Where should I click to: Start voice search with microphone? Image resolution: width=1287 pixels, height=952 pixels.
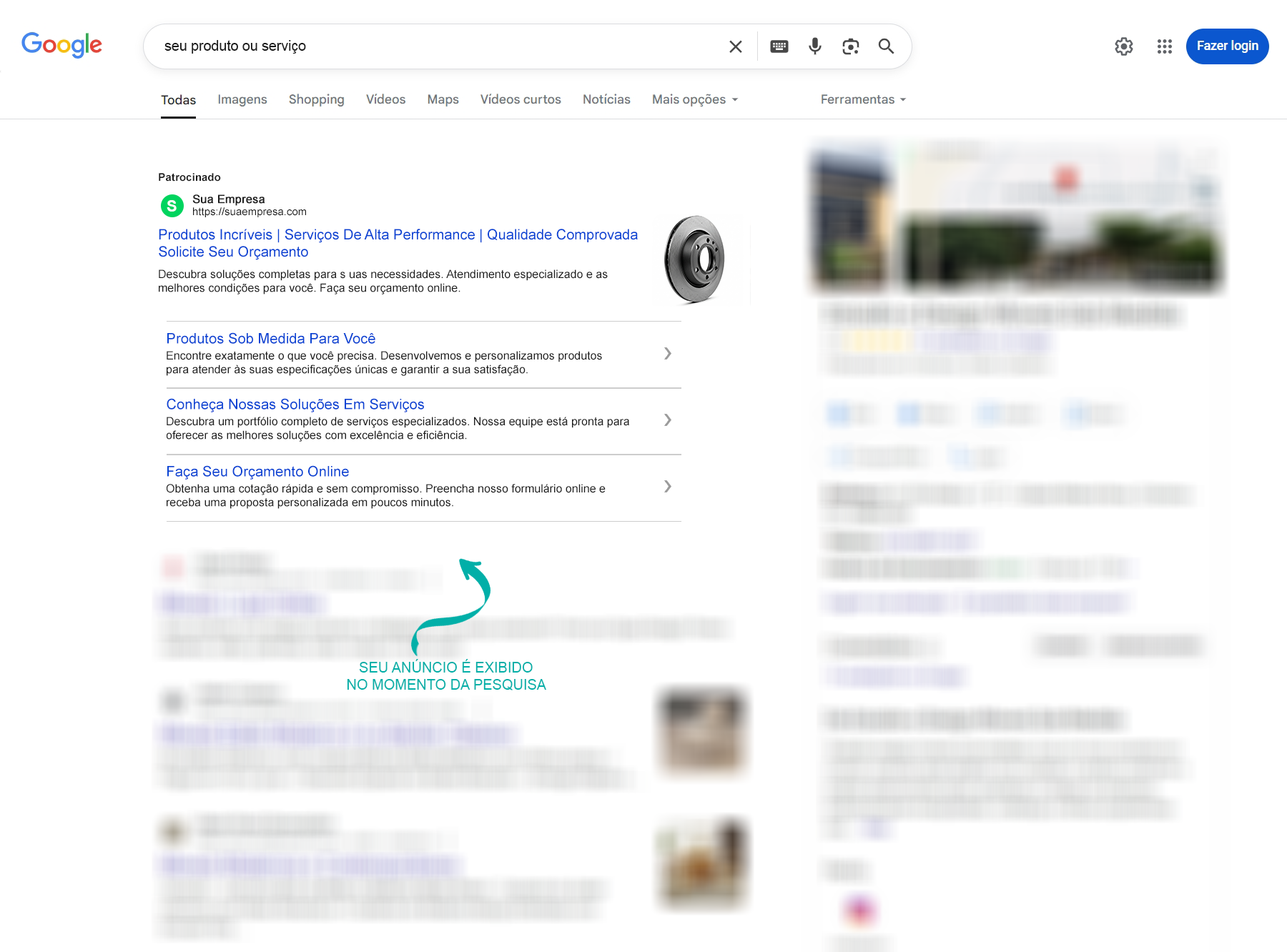click(x=814, y=46)
